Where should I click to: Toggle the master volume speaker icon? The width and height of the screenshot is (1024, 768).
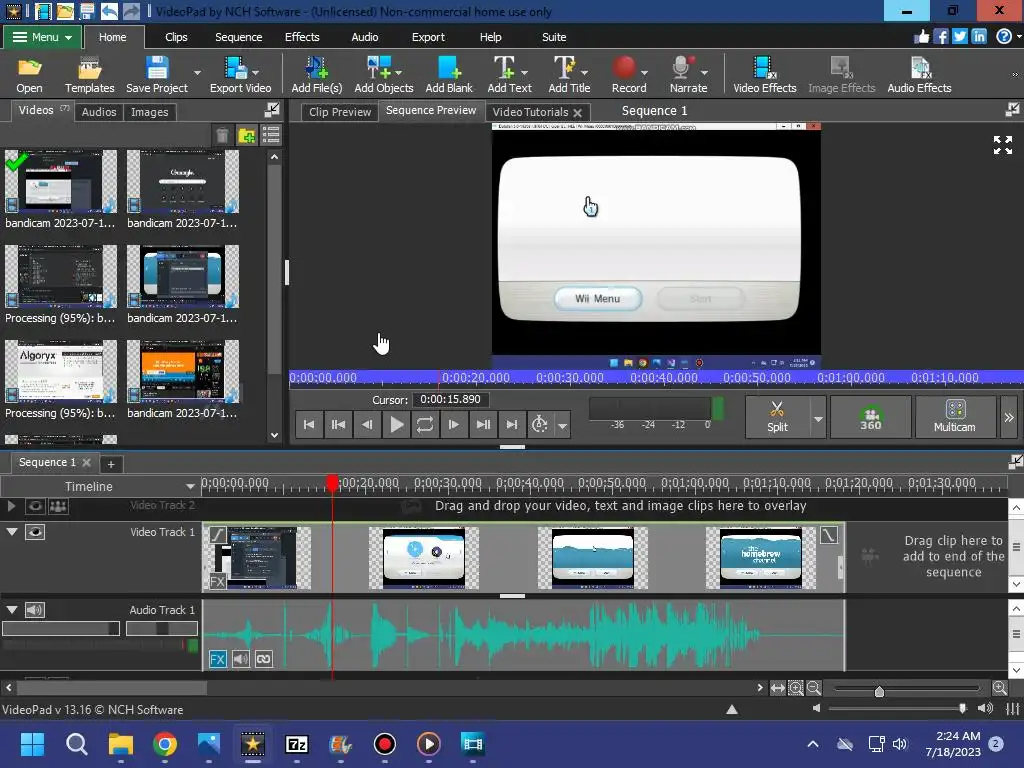985,709
